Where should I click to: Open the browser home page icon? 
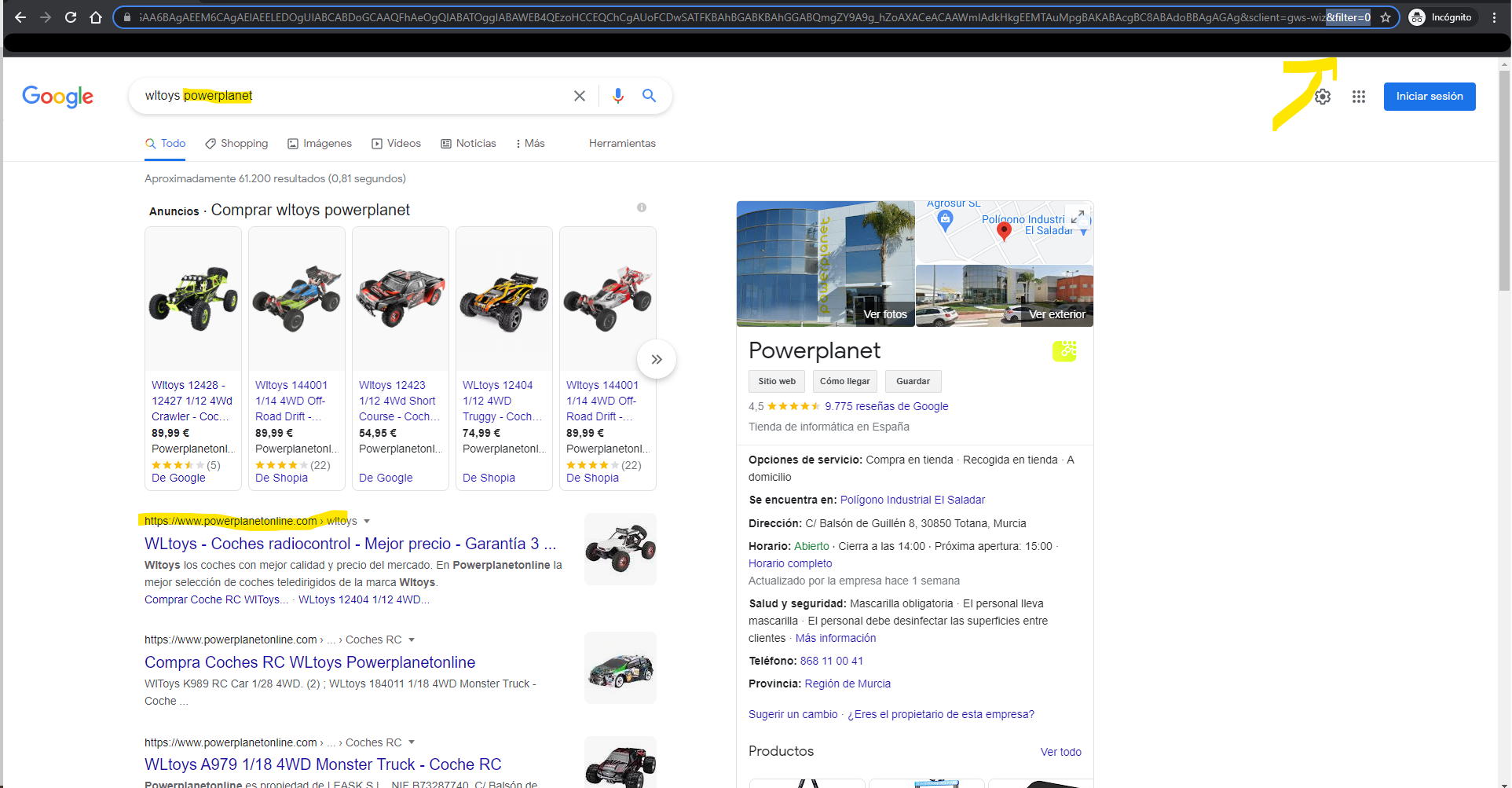96,17
